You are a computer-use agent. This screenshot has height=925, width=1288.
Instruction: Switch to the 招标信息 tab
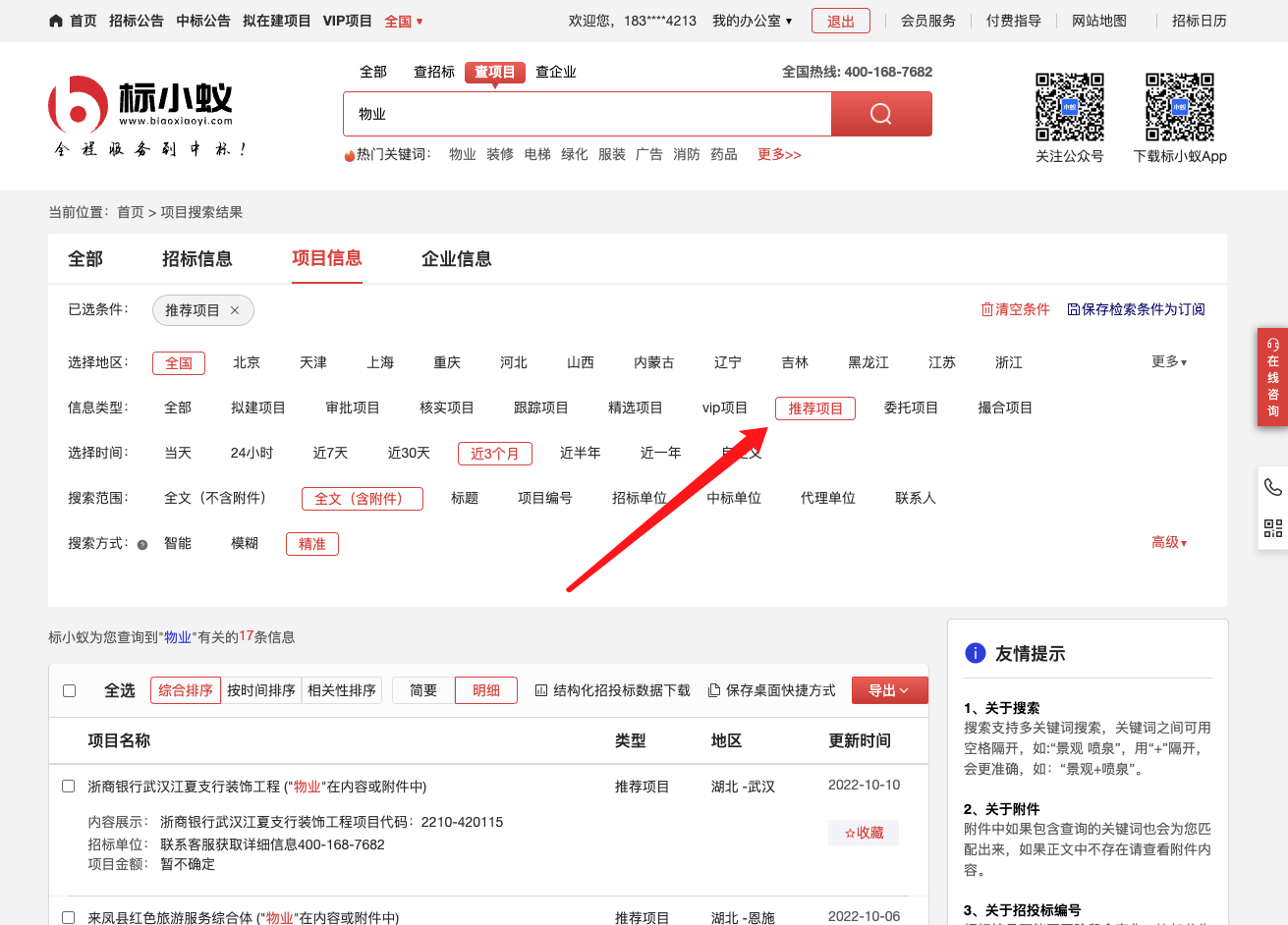(x=196, y=259)
